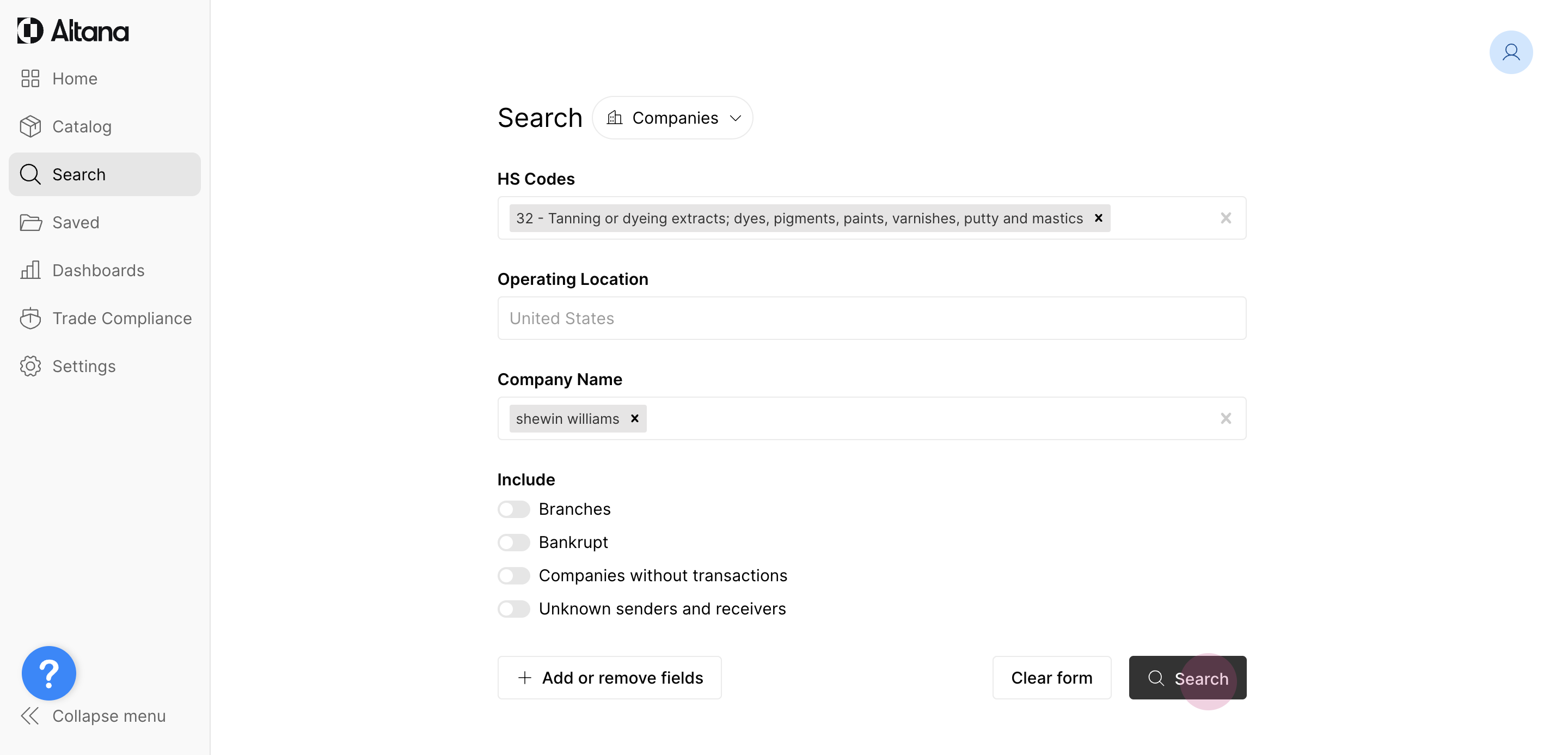Remove the 'shewin williams' company name tag
The image size is (1568, 755).
click(x=634, y=418)
